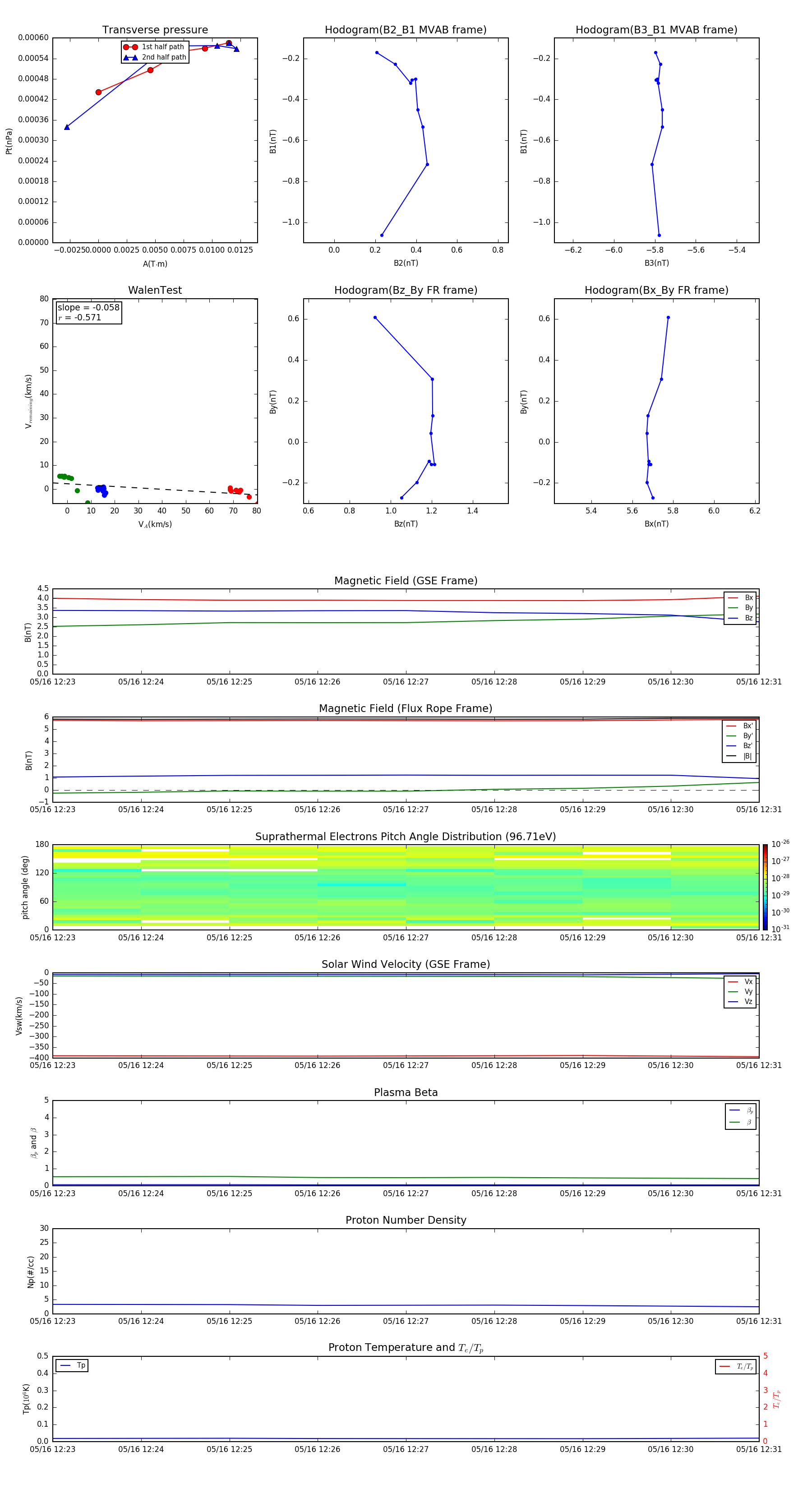Select the Vz entry in the velocity legend
Image resolution: width=812 pixels, height=1489 pixels.
(x=740, y=1002)
